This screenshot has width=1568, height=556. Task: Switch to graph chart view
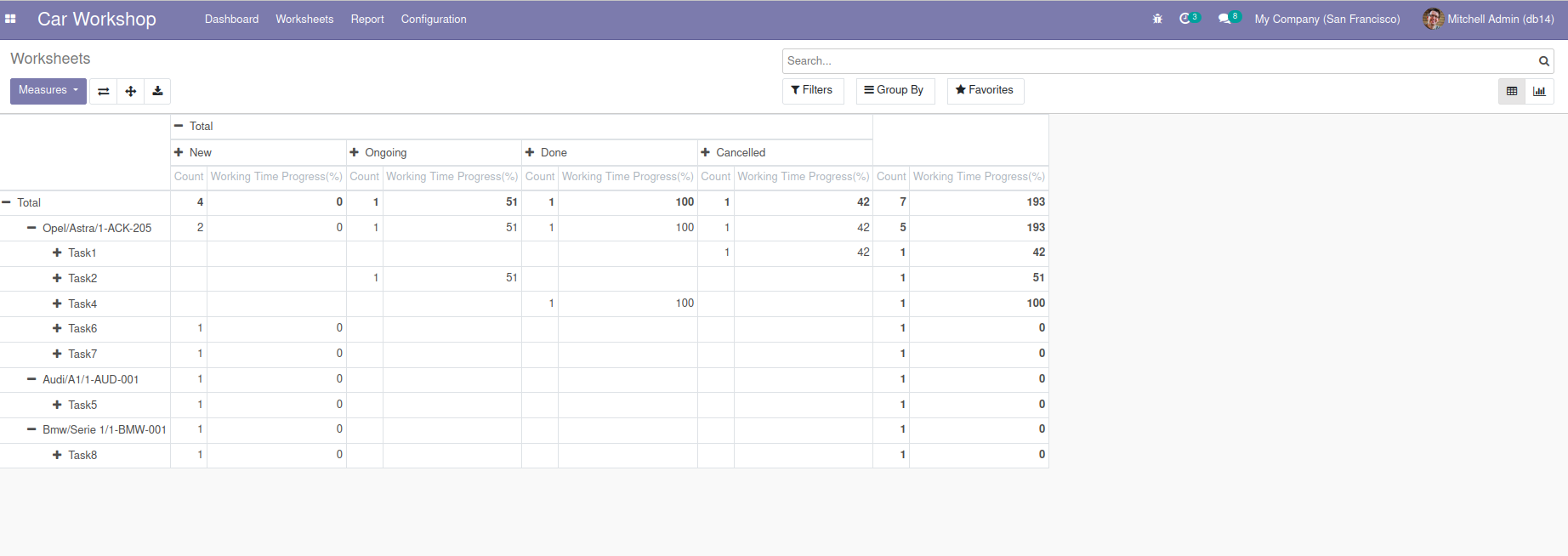click(1539, 91)
